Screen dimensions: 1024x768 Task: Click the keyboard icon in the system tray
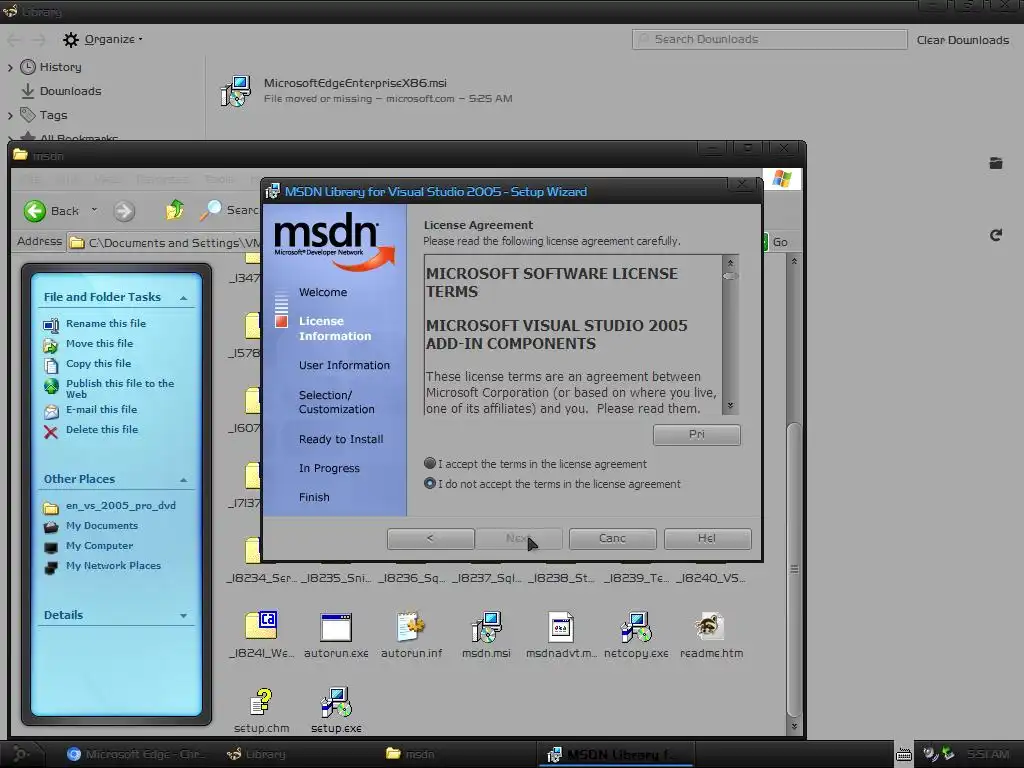click(x=904, y=755)
